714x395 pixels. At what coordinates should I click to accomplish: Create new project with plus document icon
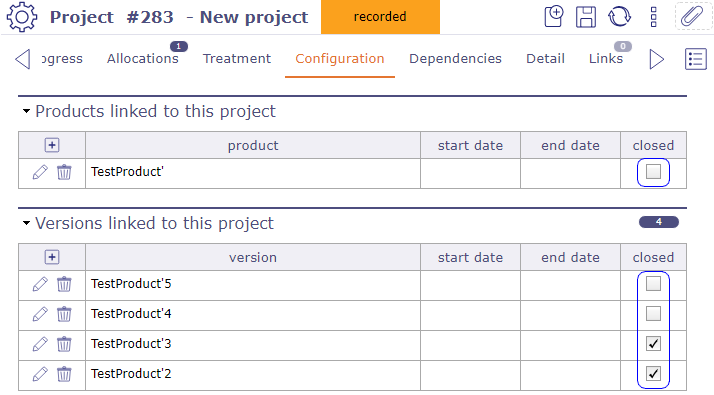[554, 17]
